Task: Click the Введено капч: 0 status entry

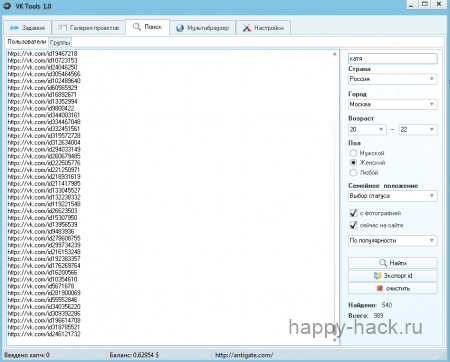Action: point(27,355)
